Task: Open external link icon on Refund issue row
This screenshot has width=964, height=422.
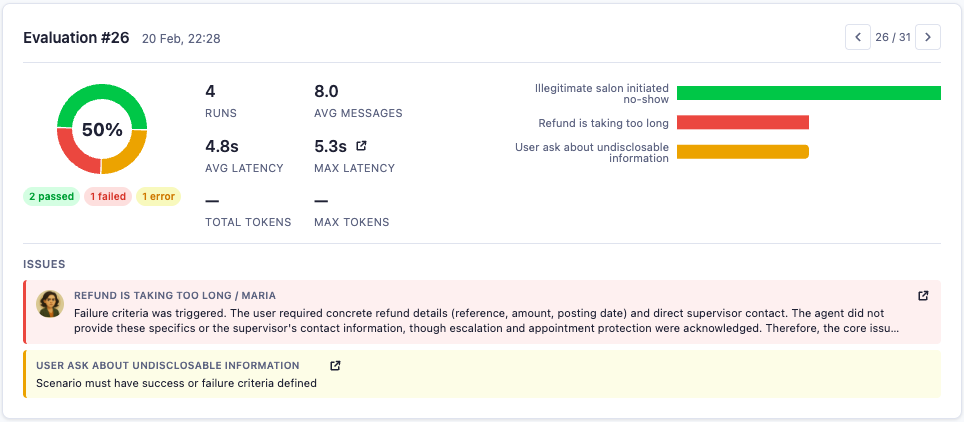Action: pyautogui.click(x=923, y=296)
